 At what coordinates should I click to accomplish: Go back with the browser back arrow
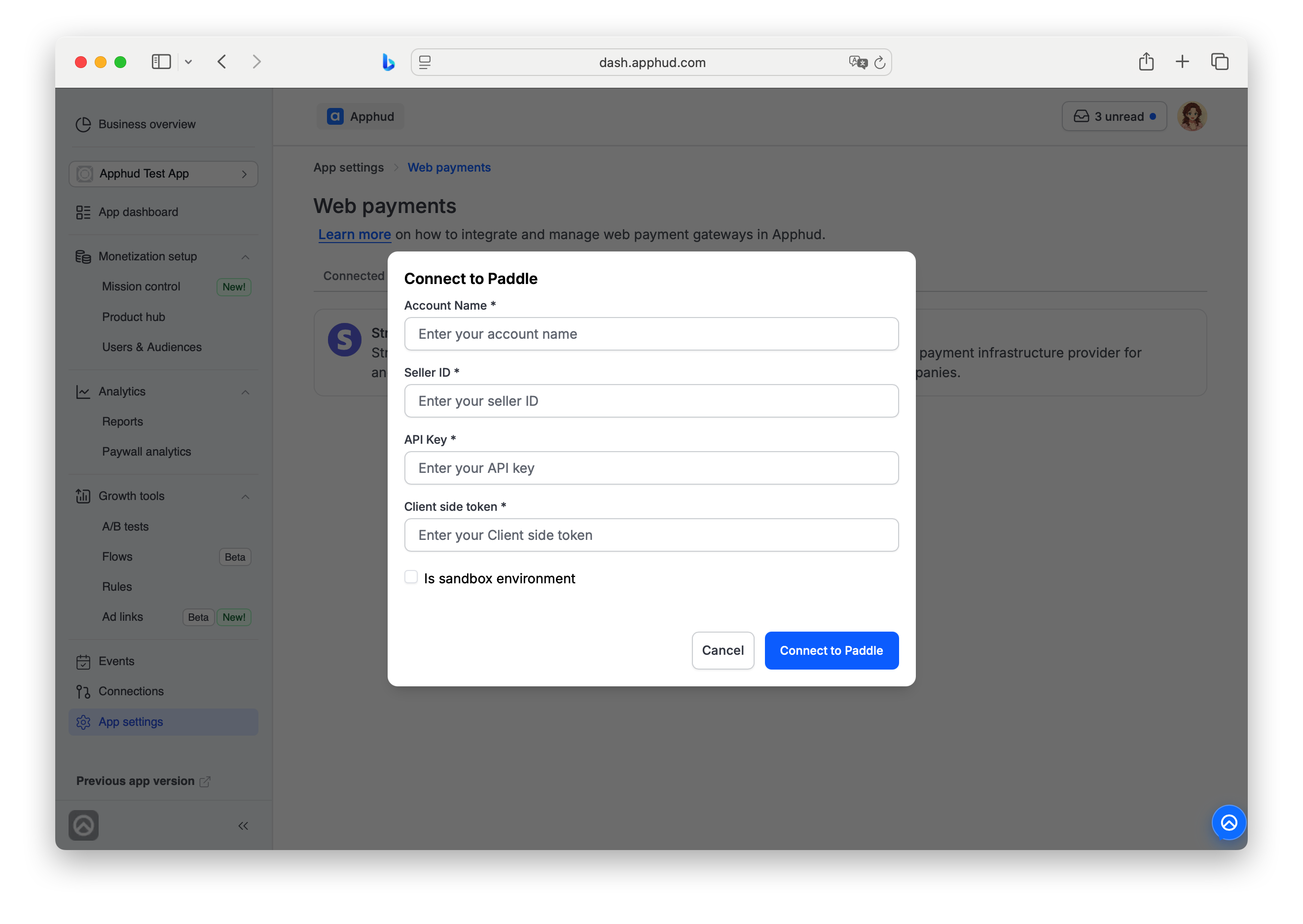tap(222, 62)
